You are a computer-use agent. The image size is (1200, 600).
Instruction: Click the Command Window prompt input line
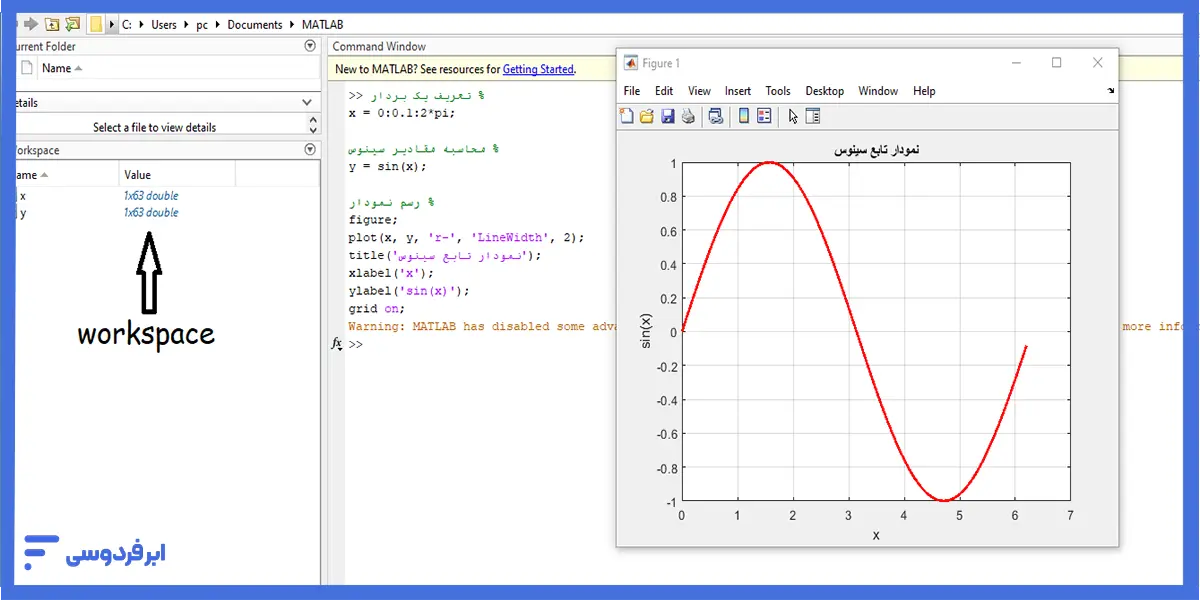click(480, 344)
